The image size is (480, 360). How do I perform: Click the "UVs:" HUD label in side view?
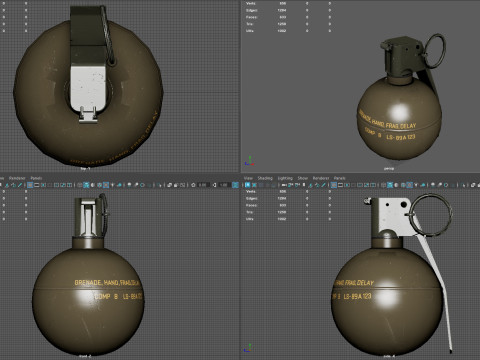point(250,219)
